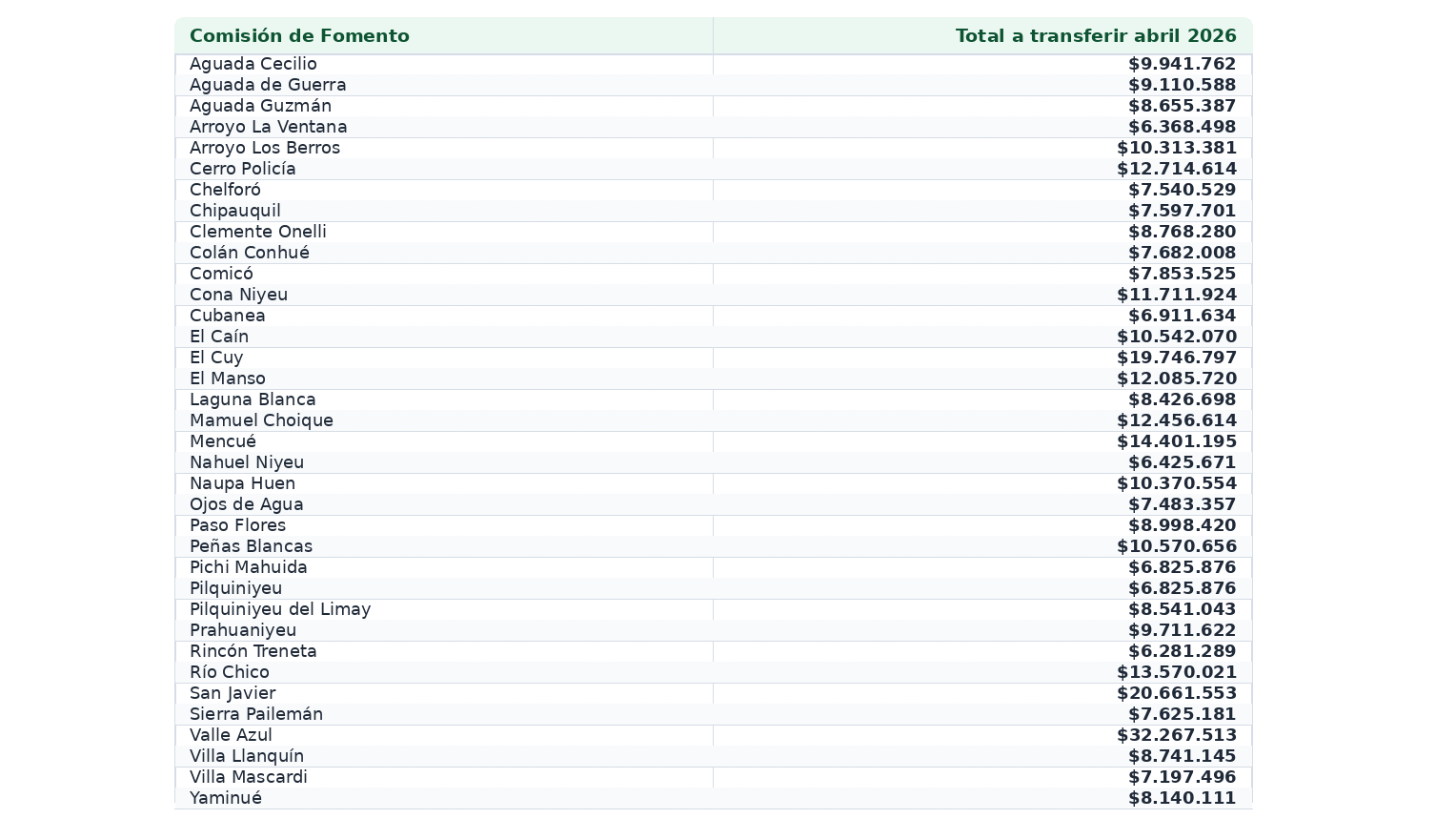Select the Mencué row name
This screenshot has height=819, width=1456.
coord(223,441)
